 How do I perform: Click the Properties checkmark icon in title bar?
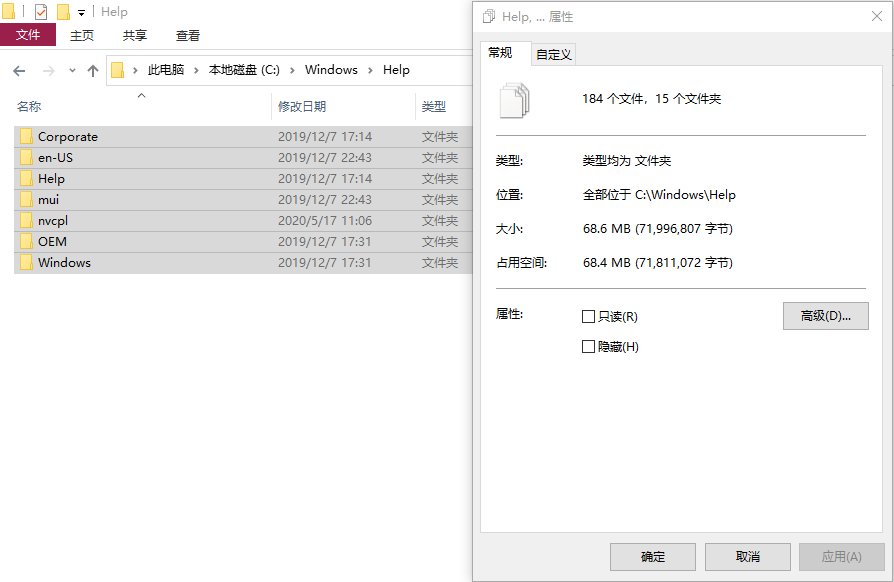41,12
